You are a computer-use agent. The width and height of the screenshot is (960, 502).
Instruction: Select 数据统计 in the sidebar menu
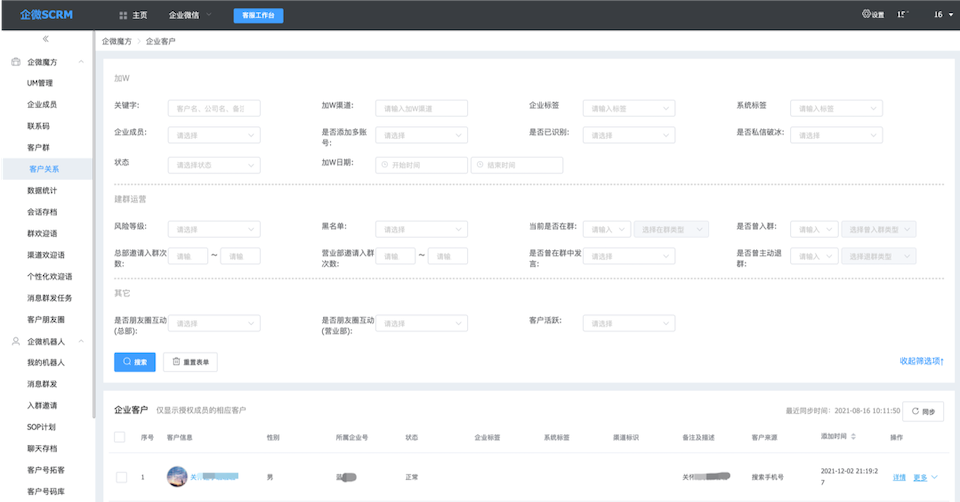(42, 190)
